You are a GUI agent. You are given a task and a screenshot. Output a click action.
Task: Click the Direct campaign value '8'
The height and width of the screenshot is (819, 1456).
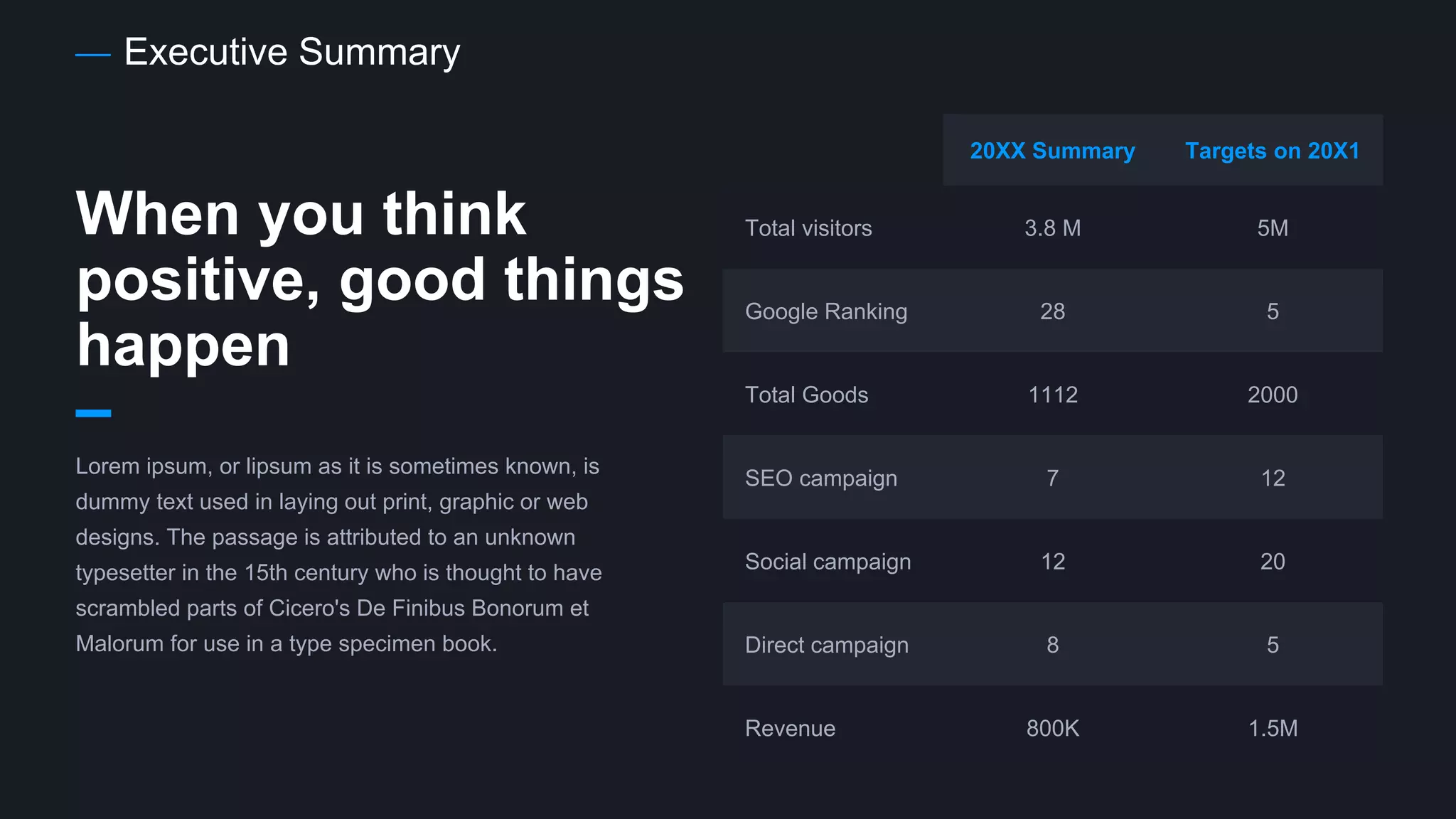(x=1052, y=645)
